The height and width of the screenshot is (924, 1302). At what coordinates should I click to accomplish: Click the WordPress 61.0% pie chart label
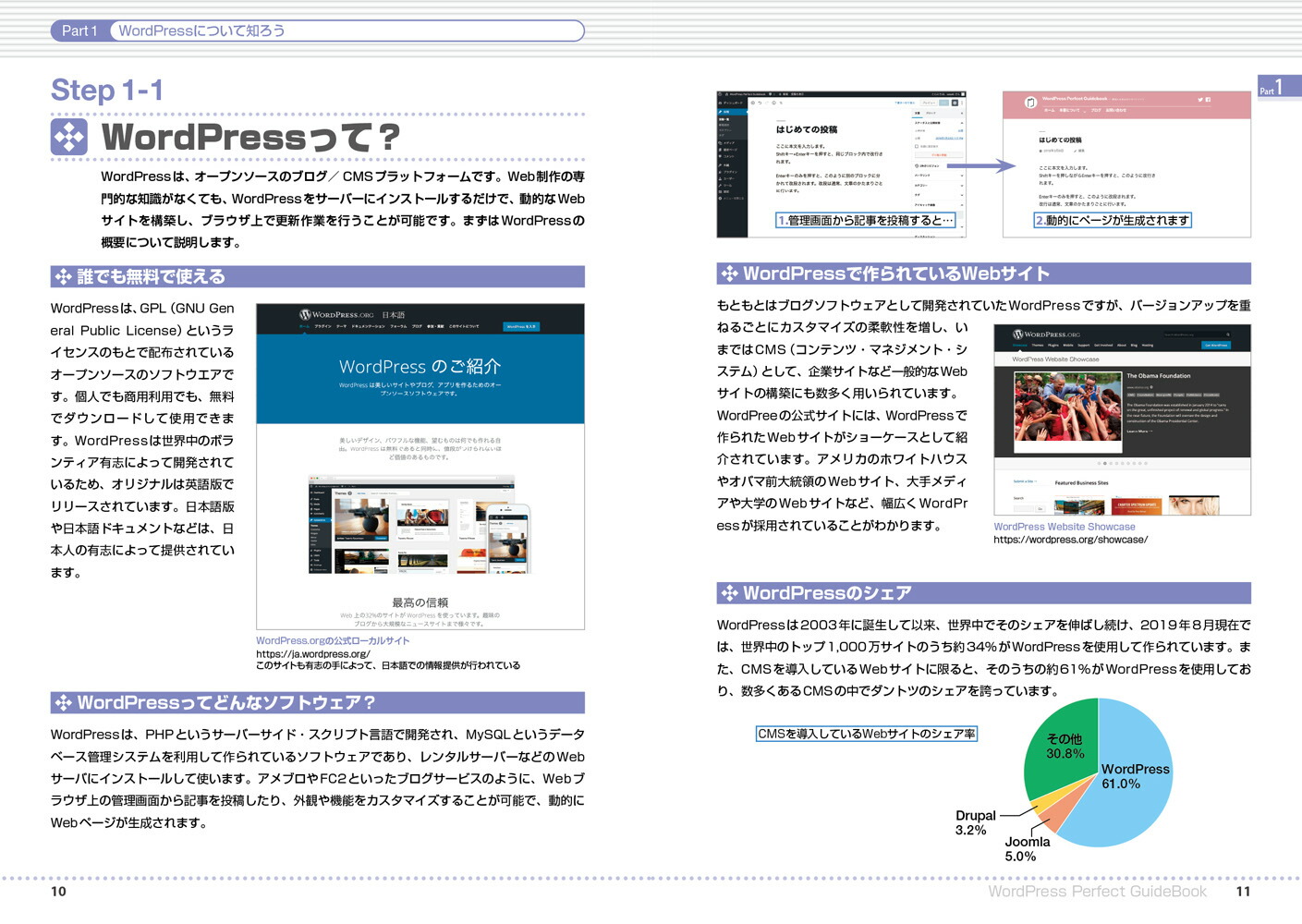coord(1135,776)
